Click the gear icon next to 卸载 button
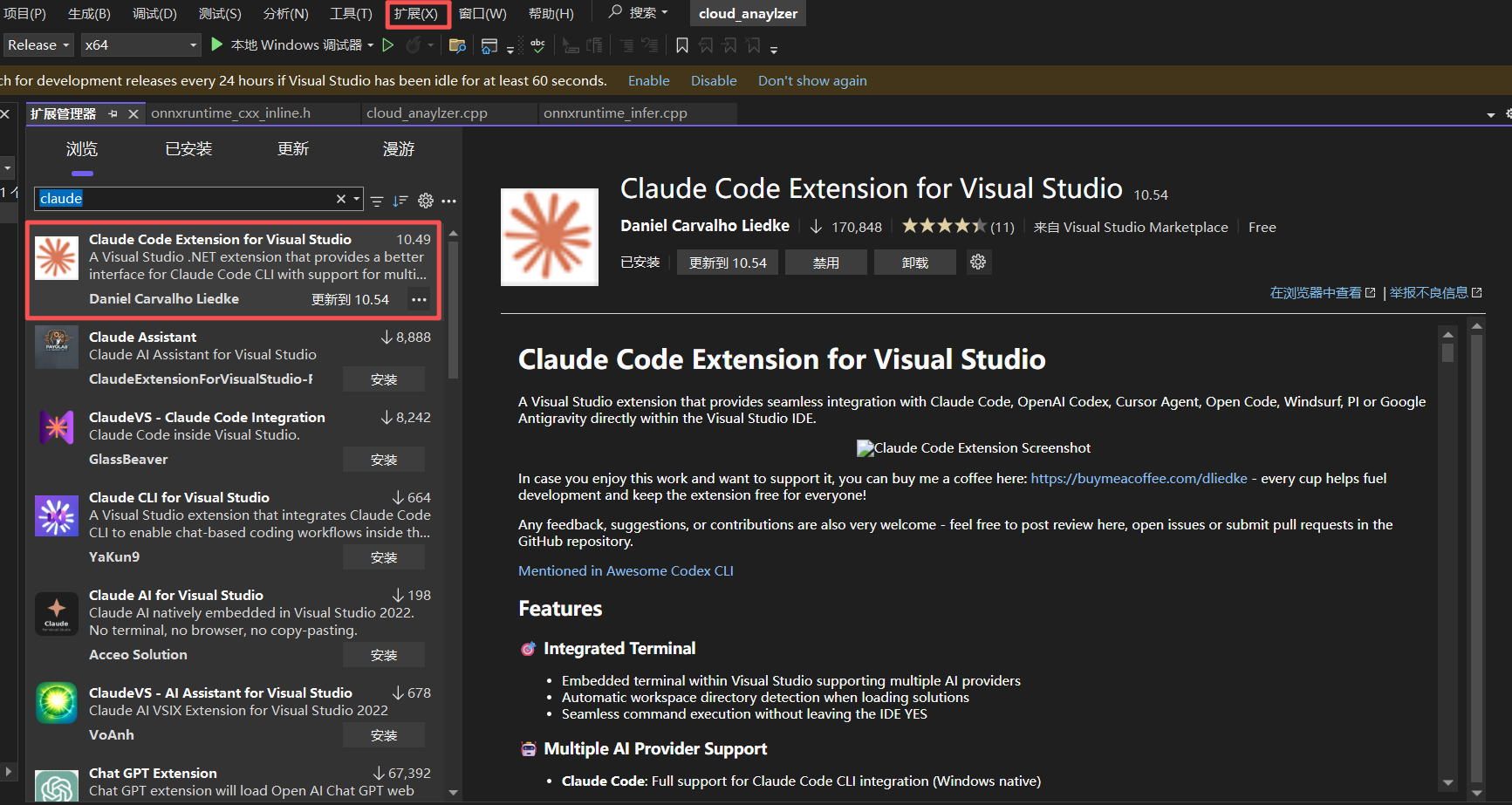 pyautogui.click(x=978, y=262)
